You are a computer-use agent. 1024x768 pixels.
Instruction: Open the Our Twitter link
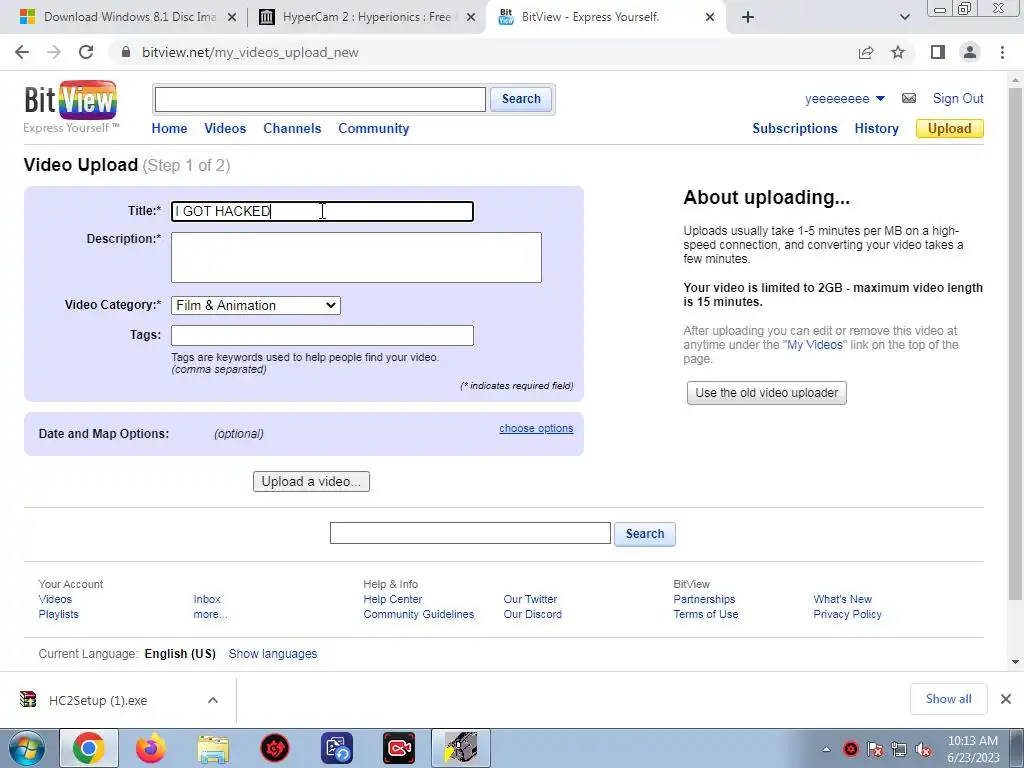530,599
